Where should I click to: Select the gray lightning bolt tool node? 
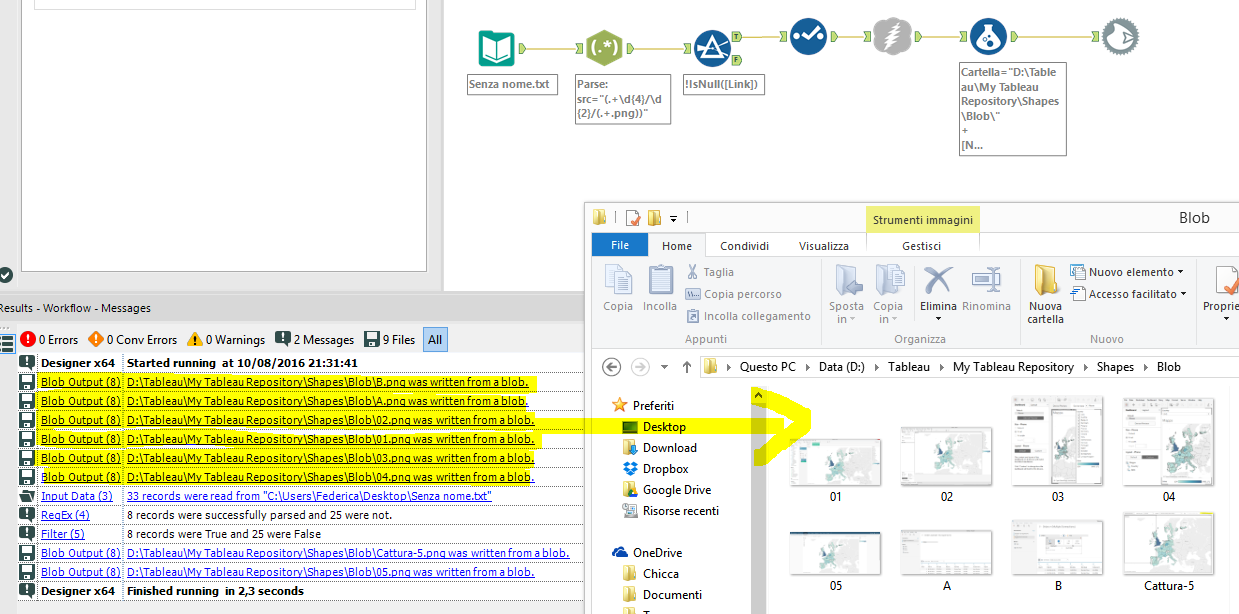coord(892,37)
